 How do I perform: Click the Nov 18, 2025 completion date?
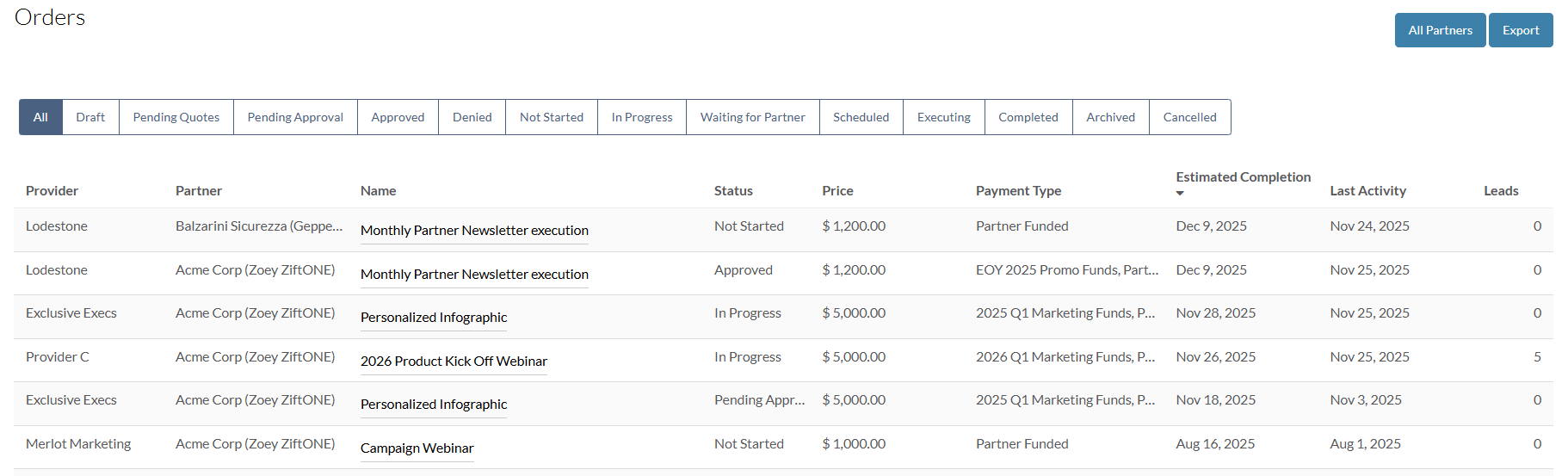pos(1216,400)
